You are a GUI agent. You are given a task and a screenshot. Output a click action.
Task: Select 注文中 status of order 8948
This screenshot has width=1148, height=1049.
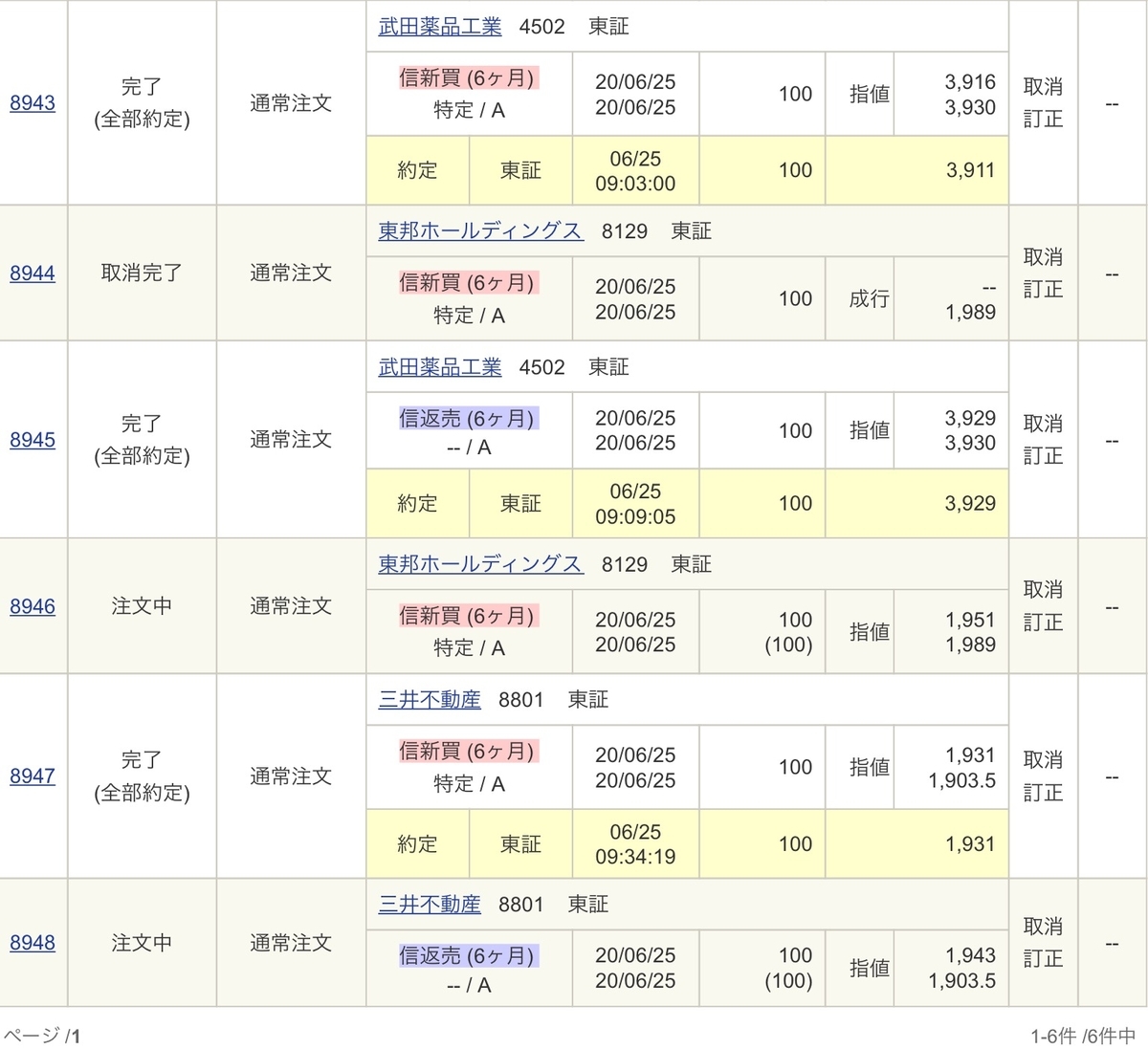142,943
